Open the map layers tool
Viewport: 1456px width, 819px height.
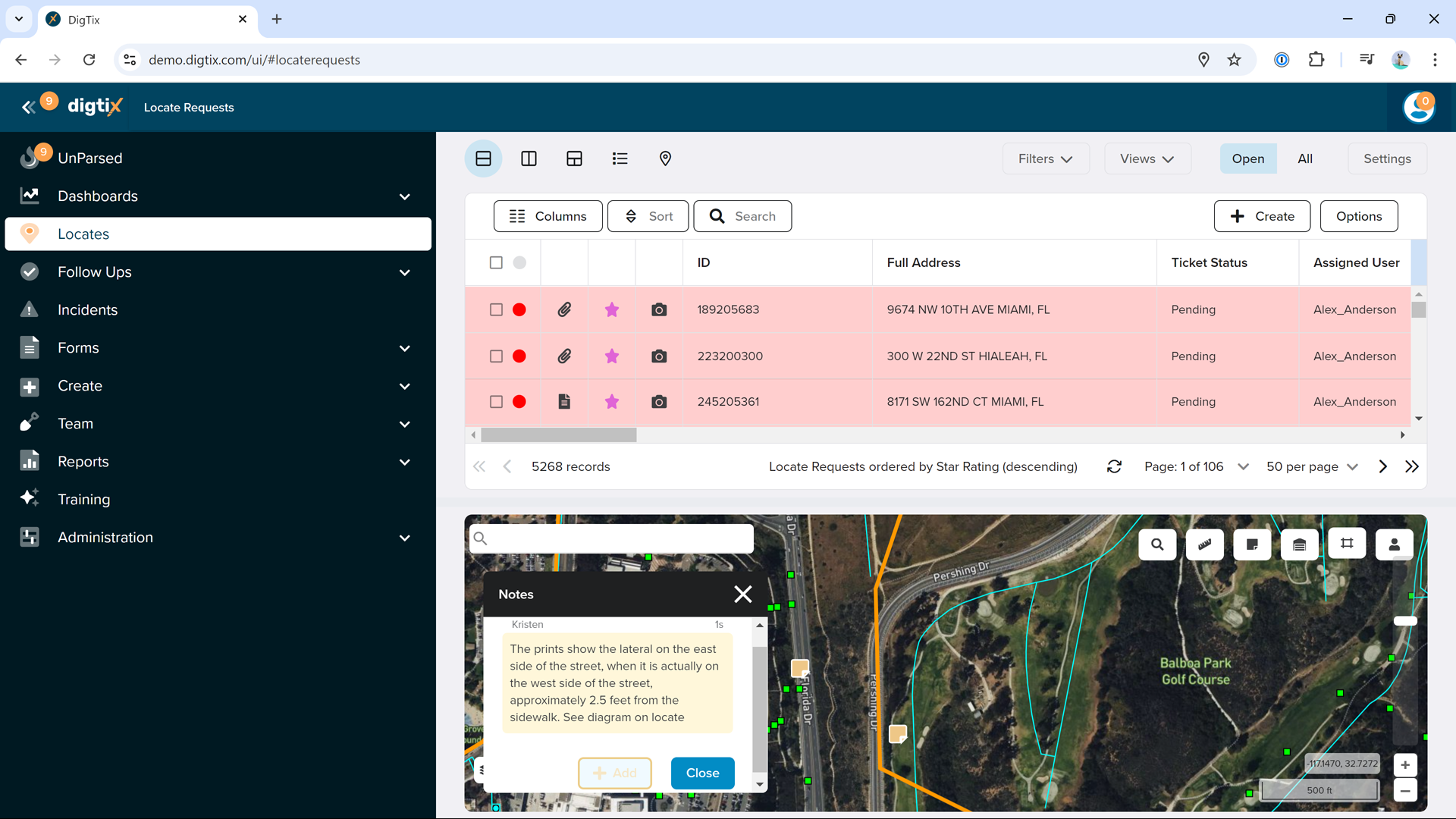[x=1299, y=544]
